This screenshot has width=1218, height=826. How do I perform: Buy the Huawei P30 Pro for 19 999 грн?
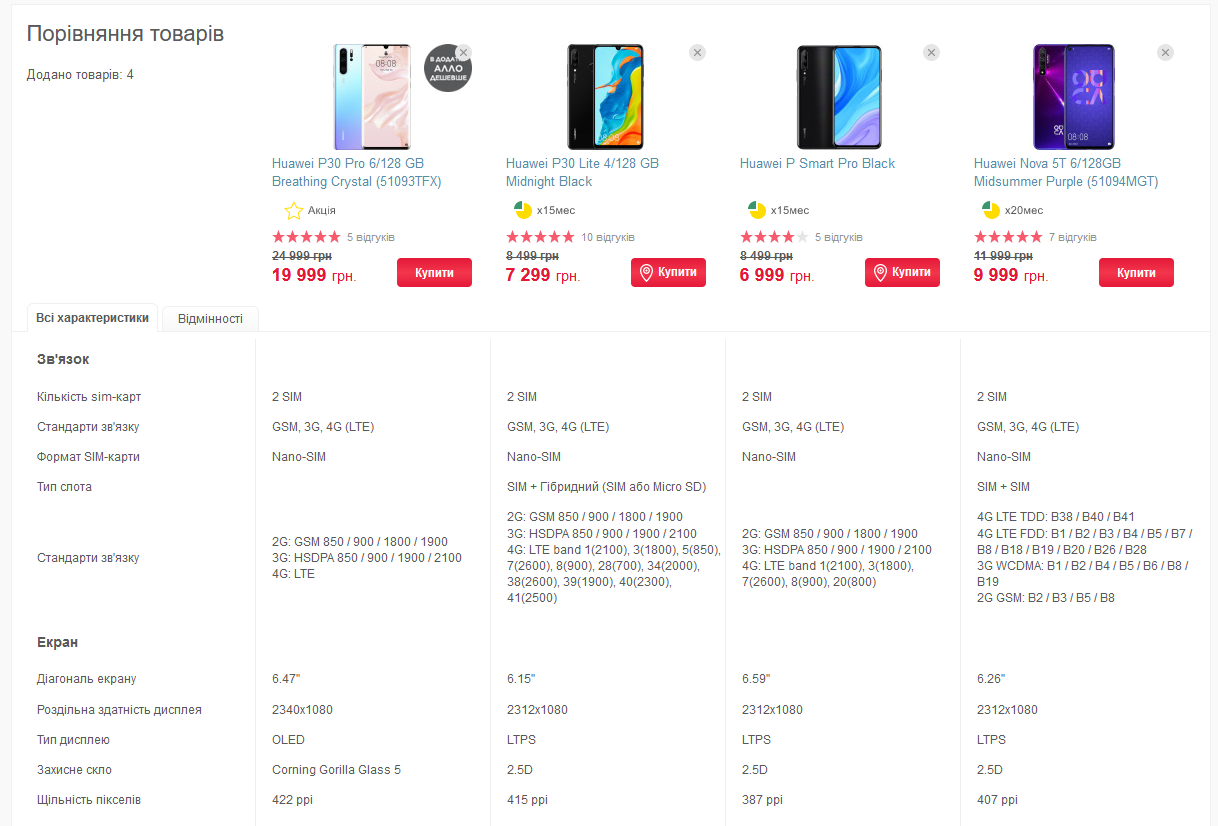(434, 273)
